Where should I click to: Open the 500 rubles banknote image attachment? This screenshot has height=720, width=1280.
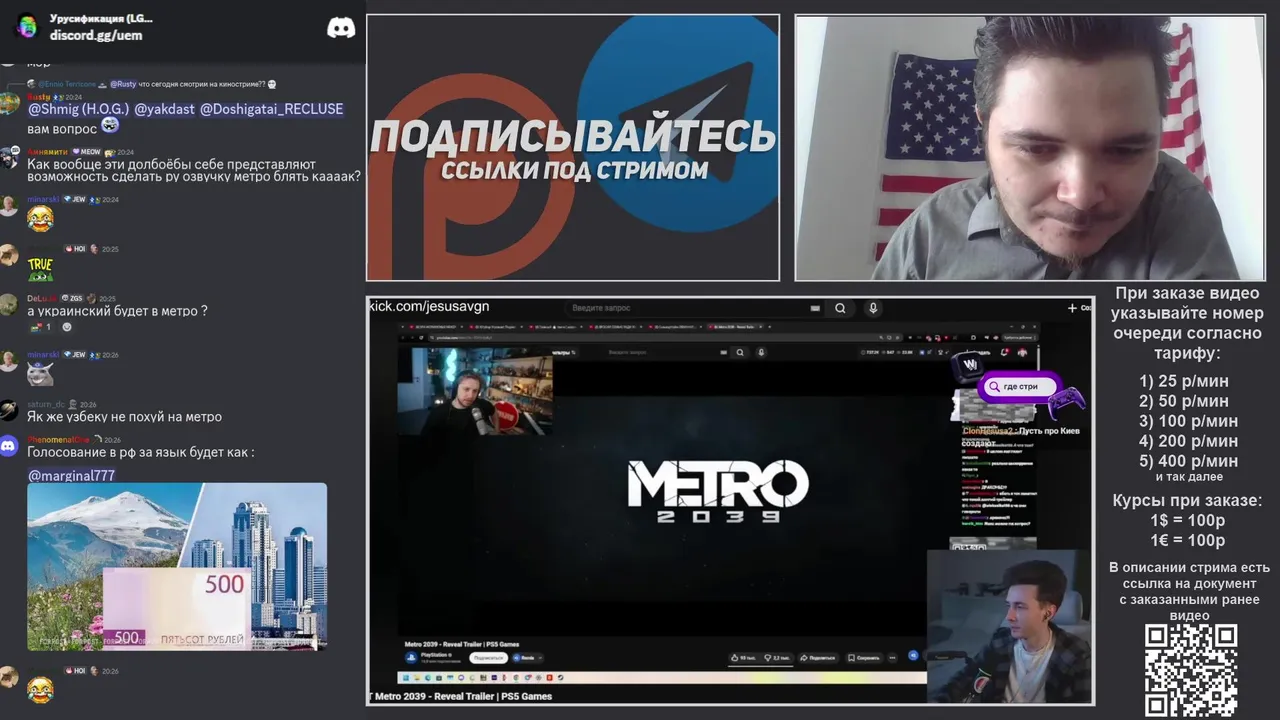[x=177, y=566]
